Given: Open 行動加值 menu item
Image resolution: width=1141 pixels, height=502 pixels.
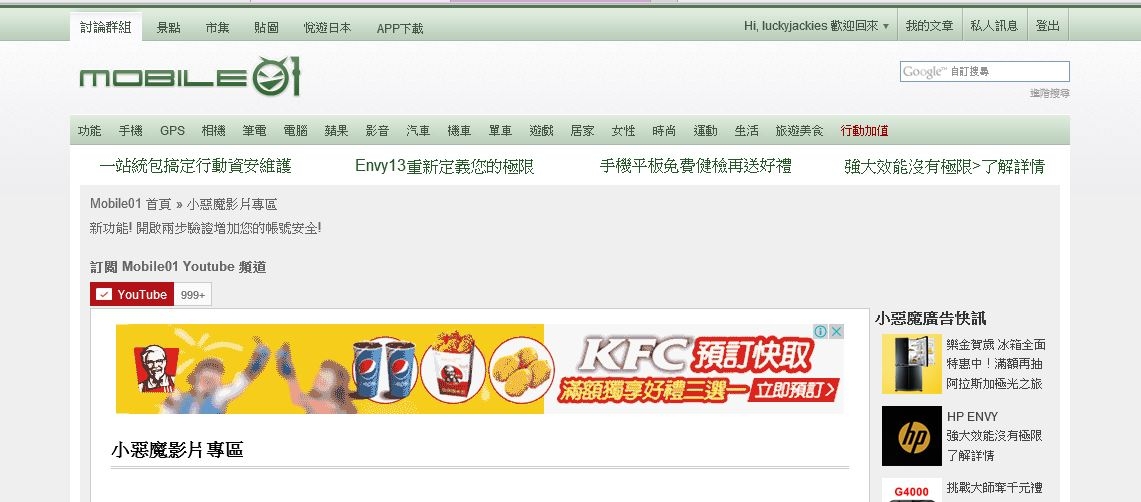Looking at the screenshot, I should coord(864,131).
